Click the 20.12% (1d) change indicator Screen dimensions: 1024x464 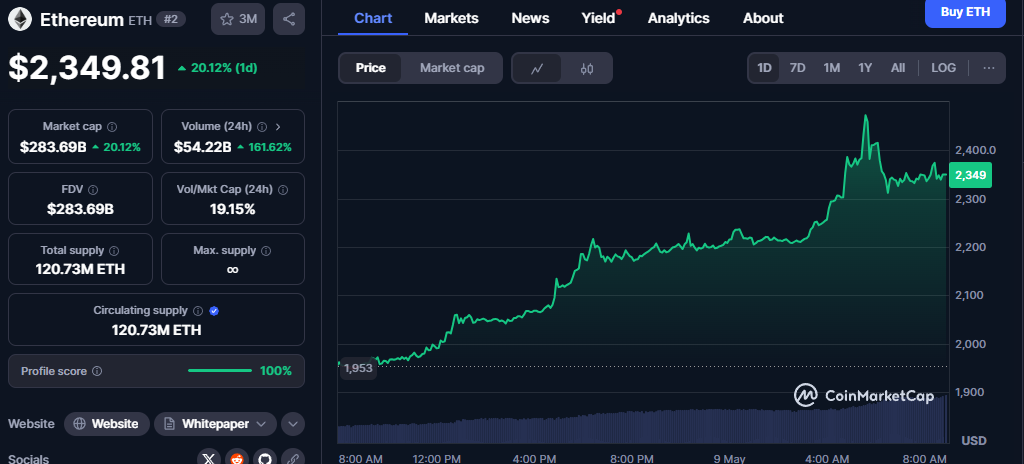pyautogui.click(x=219, y=68)
